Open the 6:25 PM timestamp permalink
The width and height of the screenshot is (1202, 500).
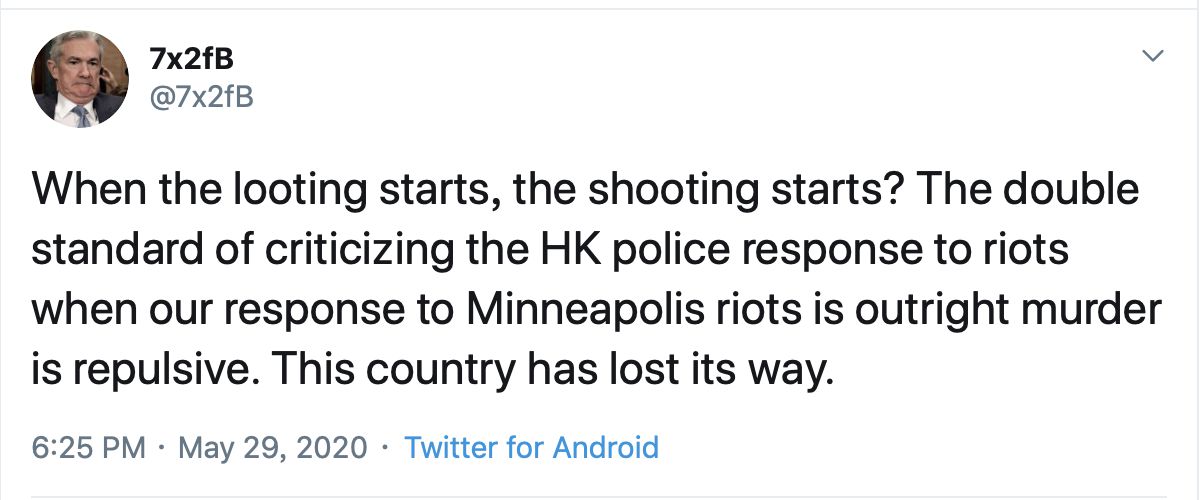91,446
